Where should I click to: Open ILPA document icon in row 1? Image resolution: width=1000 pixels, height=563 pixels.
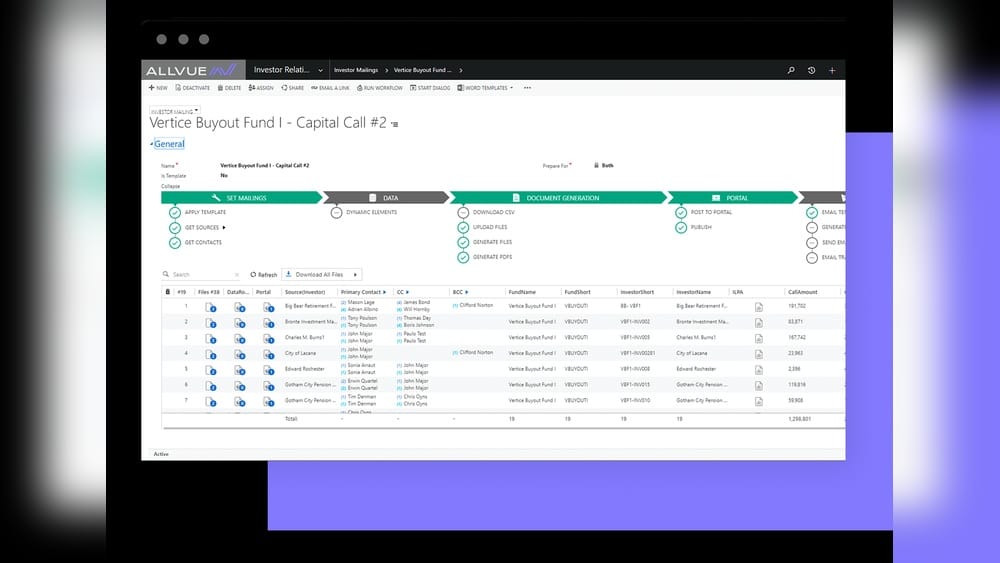tap(758, 307)
